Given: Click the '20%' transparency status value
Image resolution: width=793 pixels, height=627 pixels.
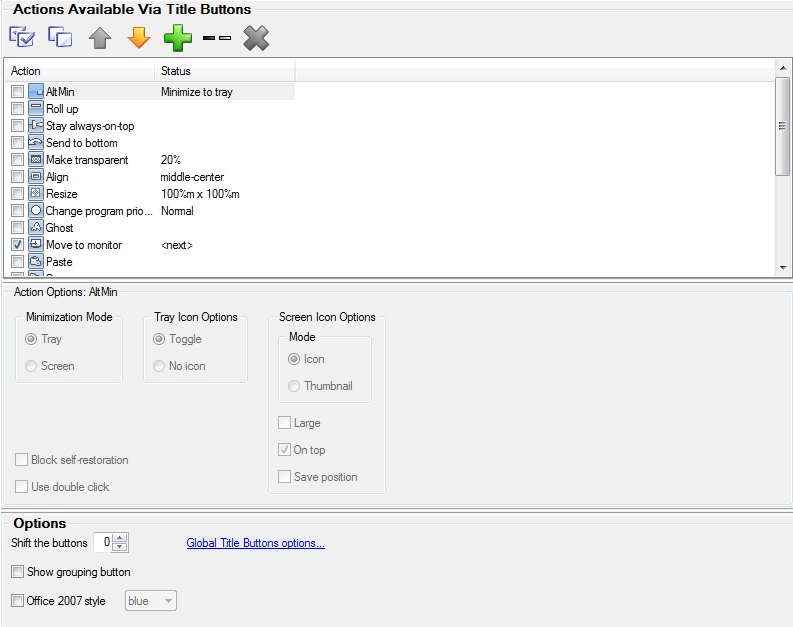Looking at the screenshot, I should point(170,160).
